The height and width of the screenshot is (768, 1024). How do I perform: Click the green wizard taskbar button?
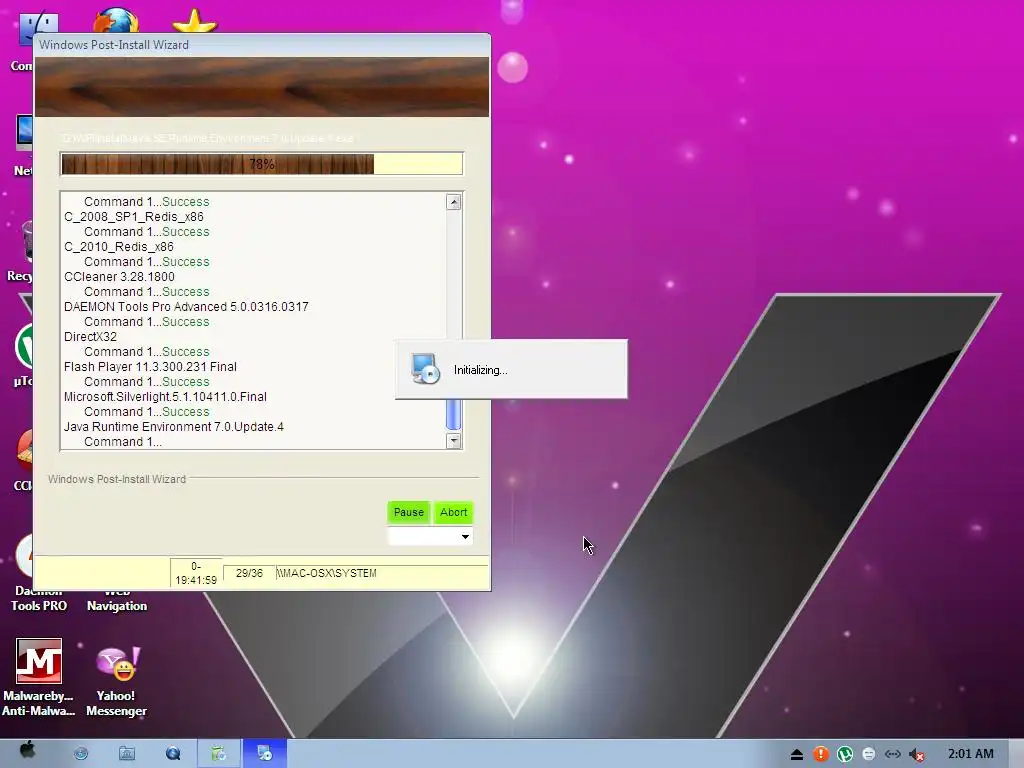(219, 754)
